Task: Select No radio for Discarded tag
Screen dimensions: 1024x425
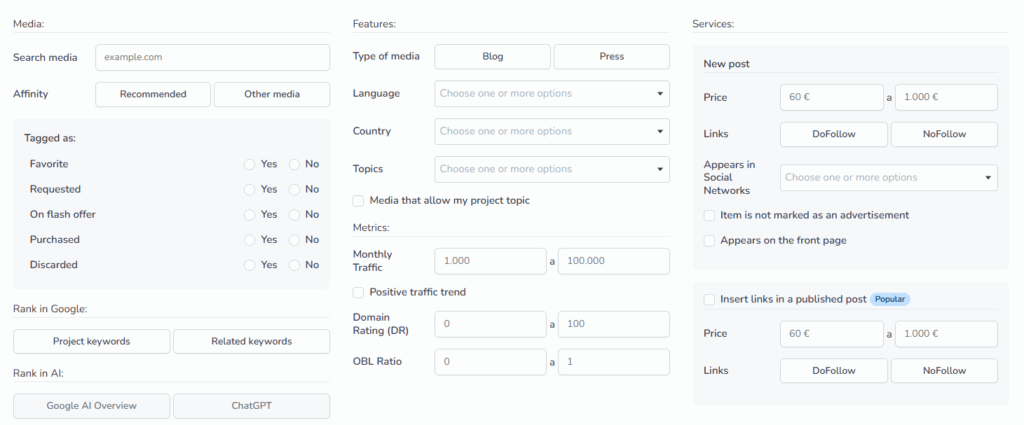Action: tap(295, 265)
